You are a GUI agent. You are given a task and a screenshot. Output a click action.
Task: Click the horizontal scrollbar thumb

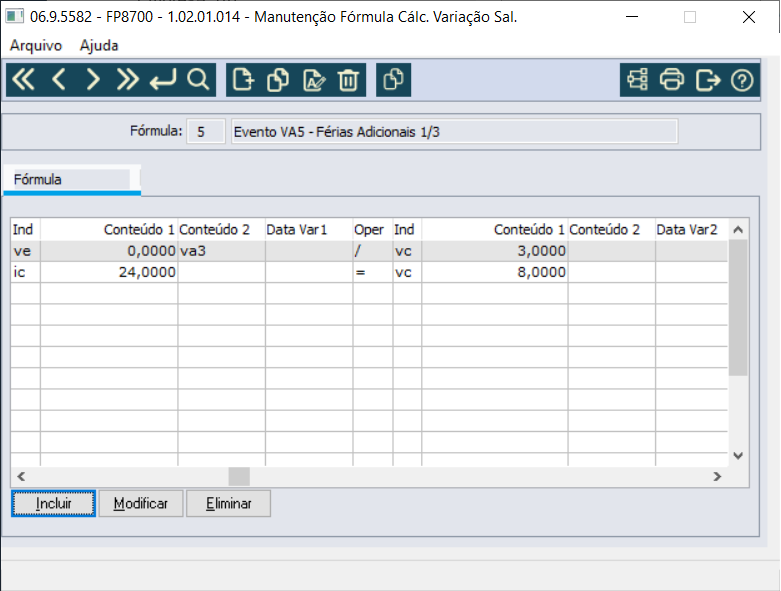point(239,476)
